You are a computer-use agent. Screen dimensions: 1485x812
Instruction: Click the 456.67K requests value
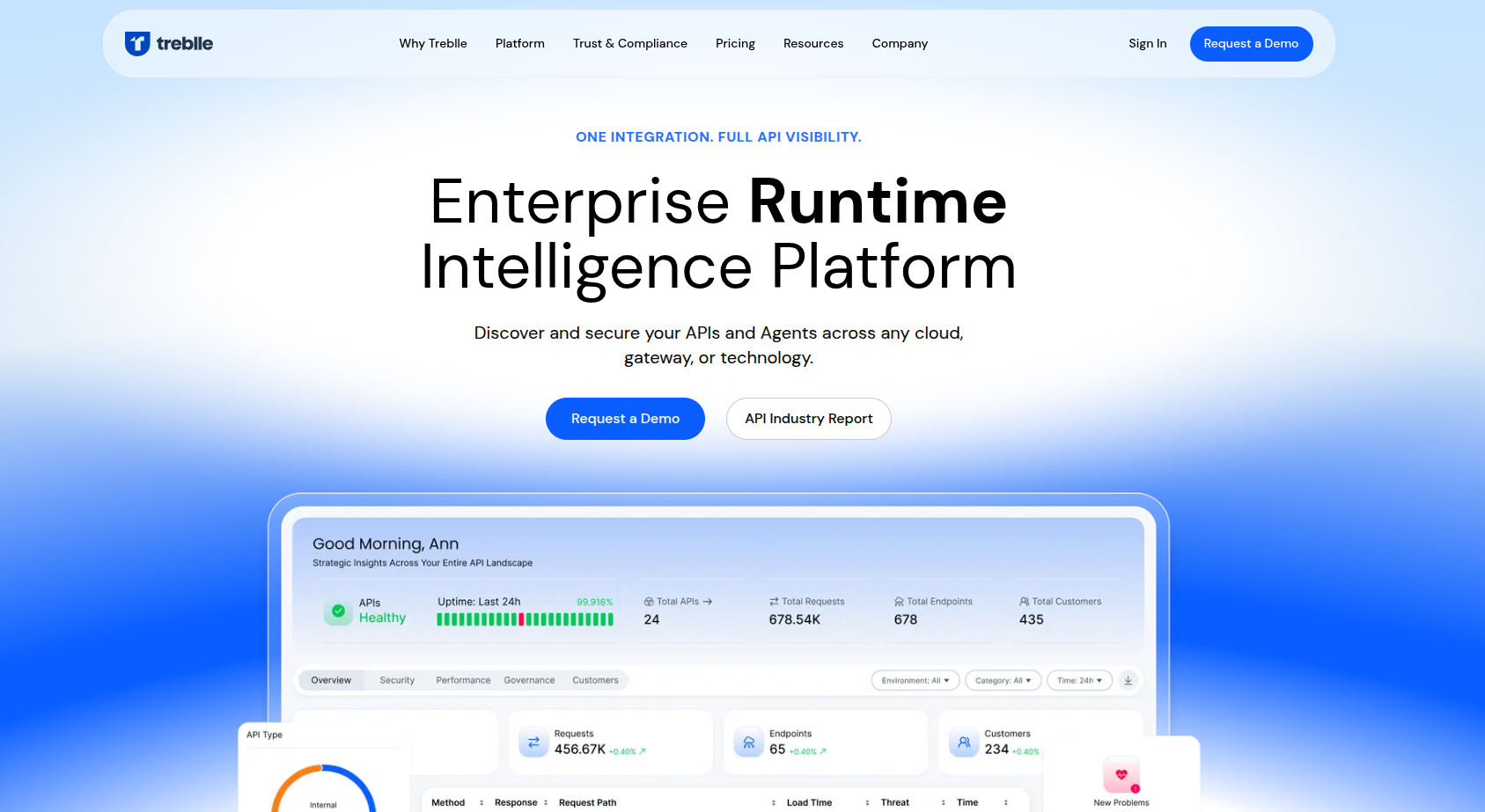(580, 750)
